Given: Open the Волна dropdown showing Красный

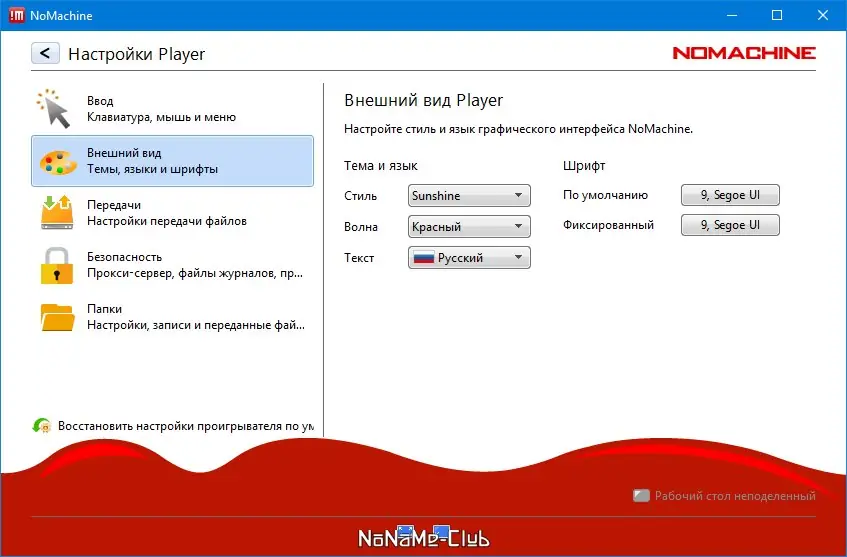Looking at the screenshot, I should tap(469, 226).
